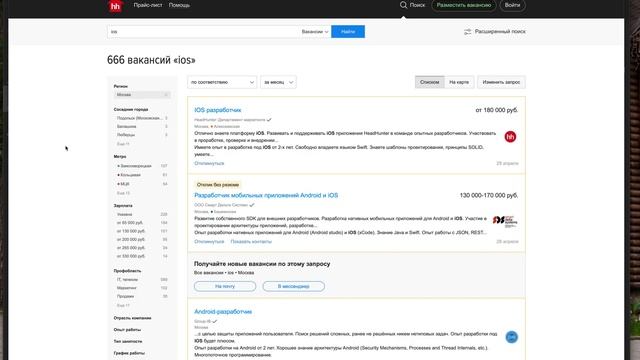Filter salary от 65 000 руб.

click(130, 223)
